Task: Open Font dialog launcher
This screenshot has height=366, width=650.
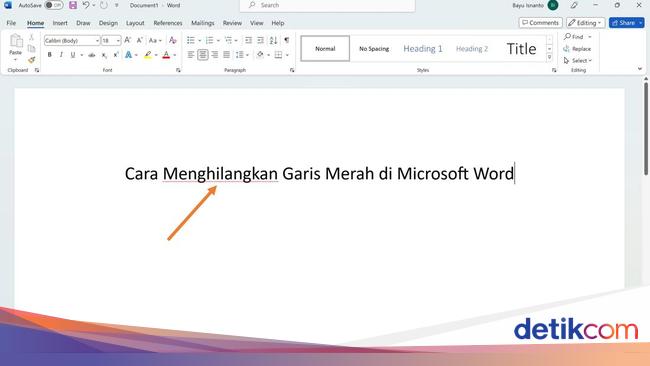Action: (178, 70)
